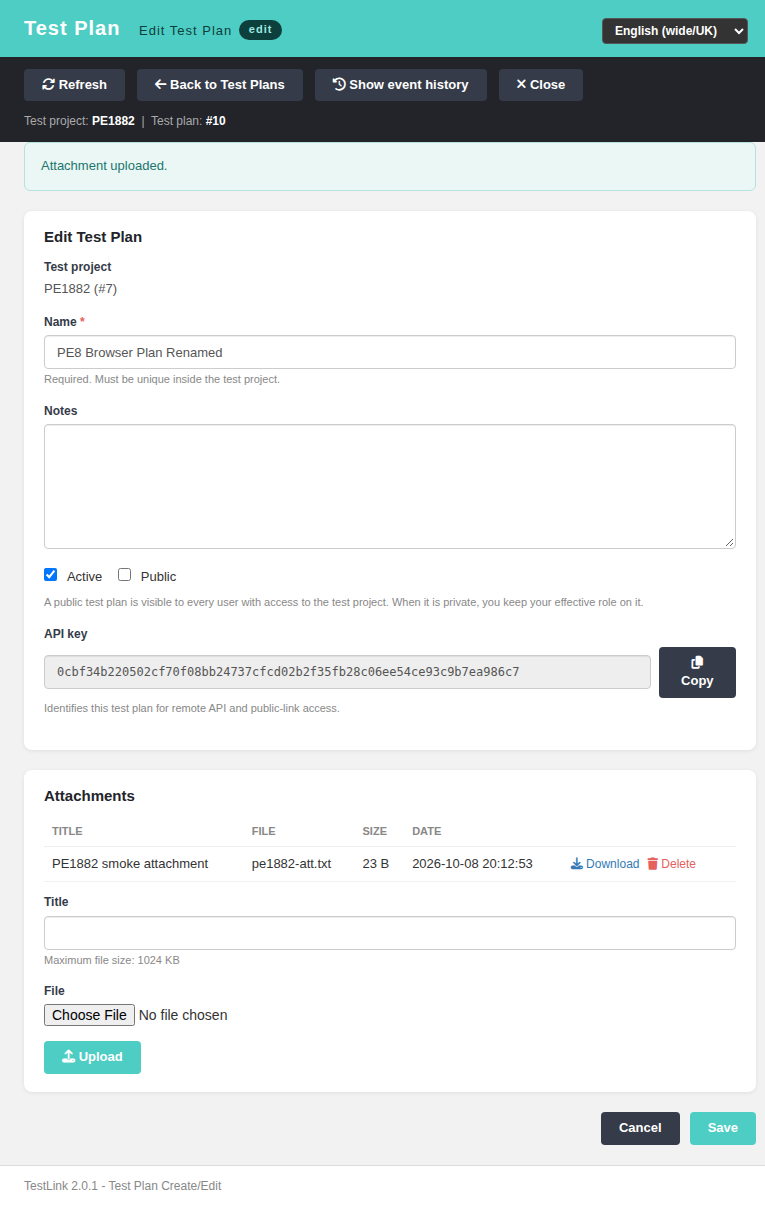Screen dimensions: 765x1207
Task: Save the test plan
Action: [723, 1128]
